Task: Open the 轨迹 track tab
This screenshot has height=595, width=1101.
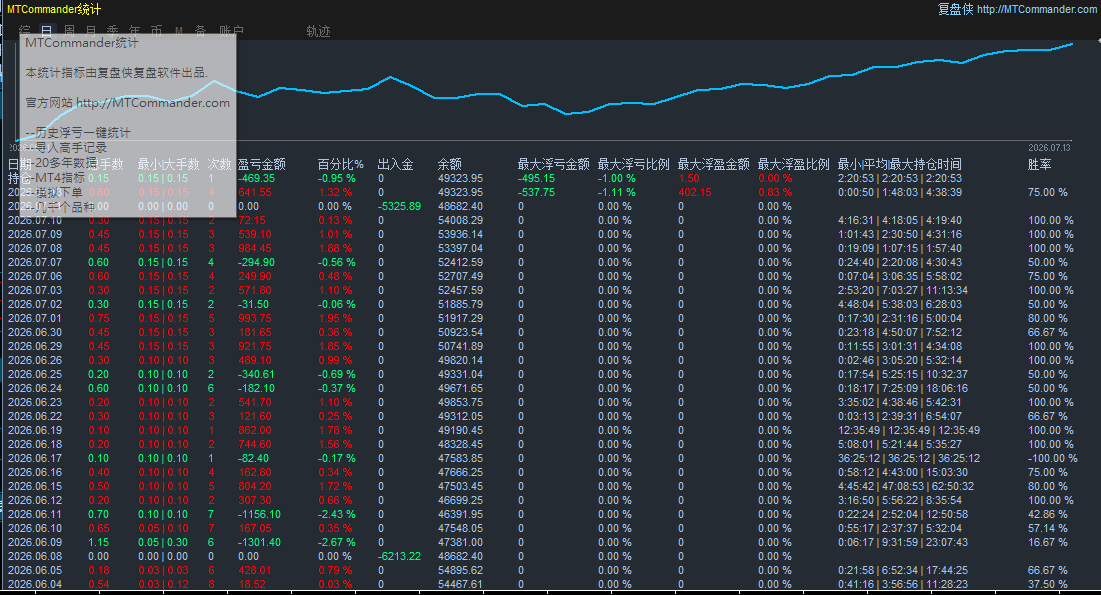Action: pos(318,31)
